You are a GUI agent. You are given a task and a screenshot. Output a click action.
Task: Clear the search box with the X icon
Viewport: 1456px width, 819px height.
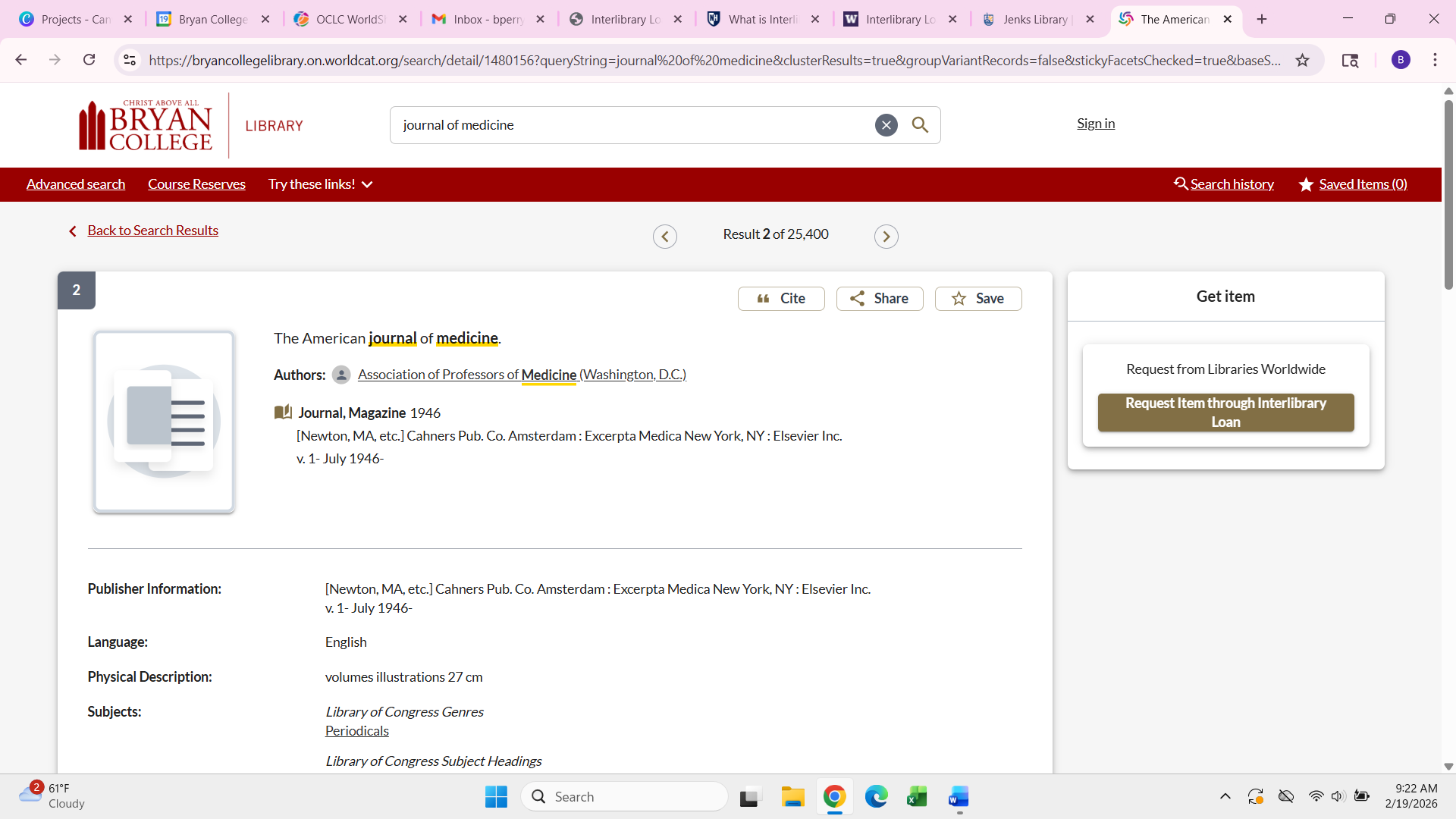[886, 125]
